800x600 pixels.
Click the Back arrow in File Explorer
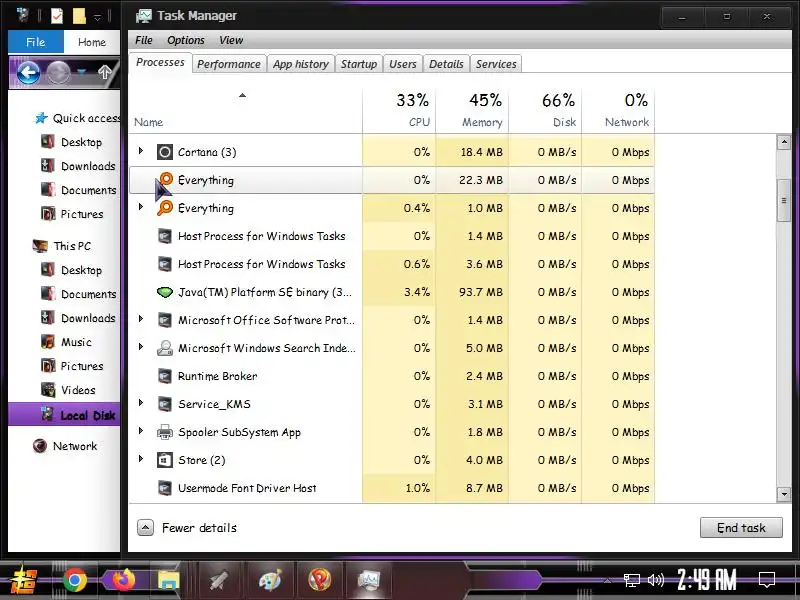click(29, 73)
